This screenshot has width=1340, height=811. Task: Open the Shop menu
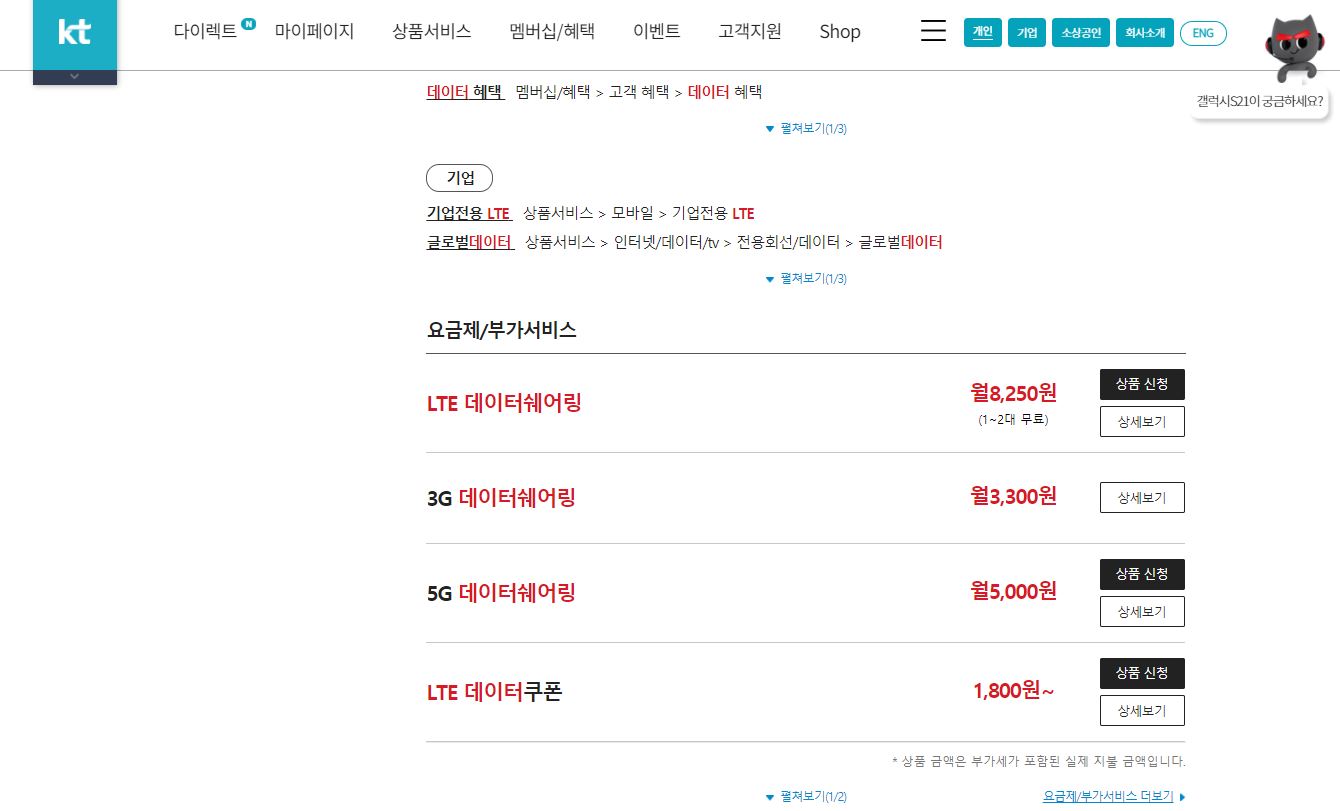tap(840, 32)
